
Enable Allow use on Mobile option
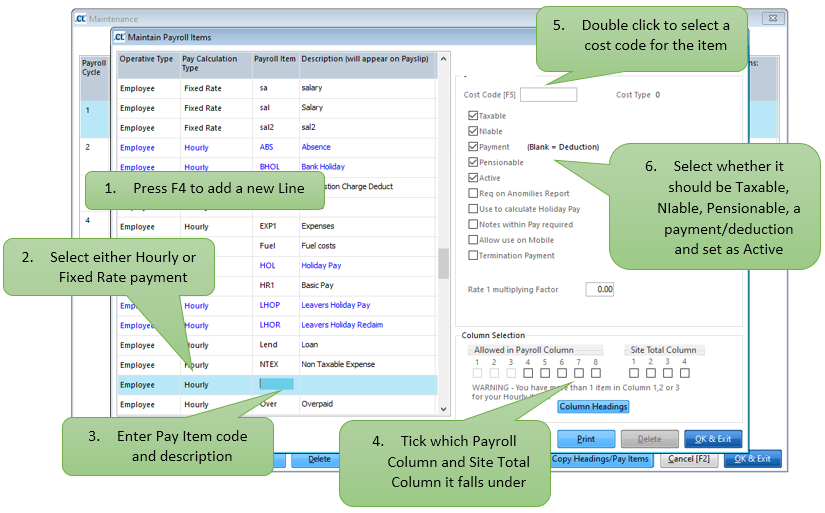pos(473,240)
